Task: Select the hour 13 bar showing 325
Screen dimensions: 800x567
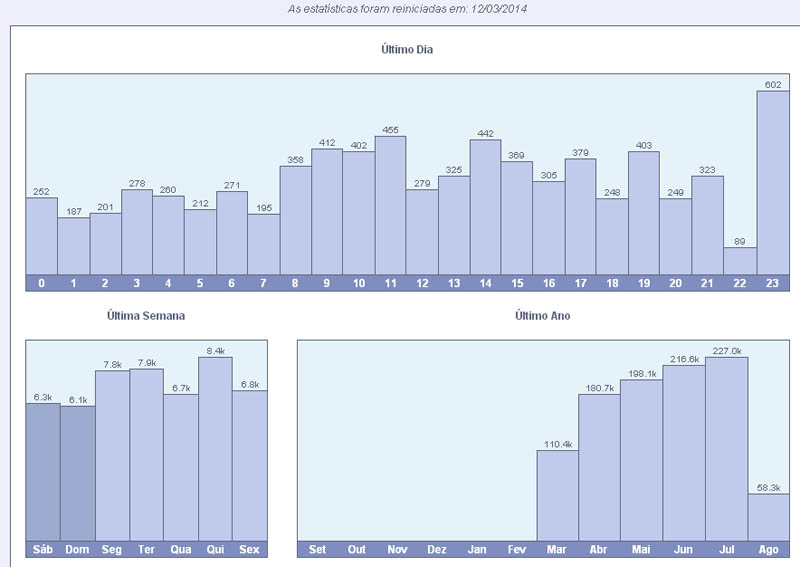Action: point(454,226)
